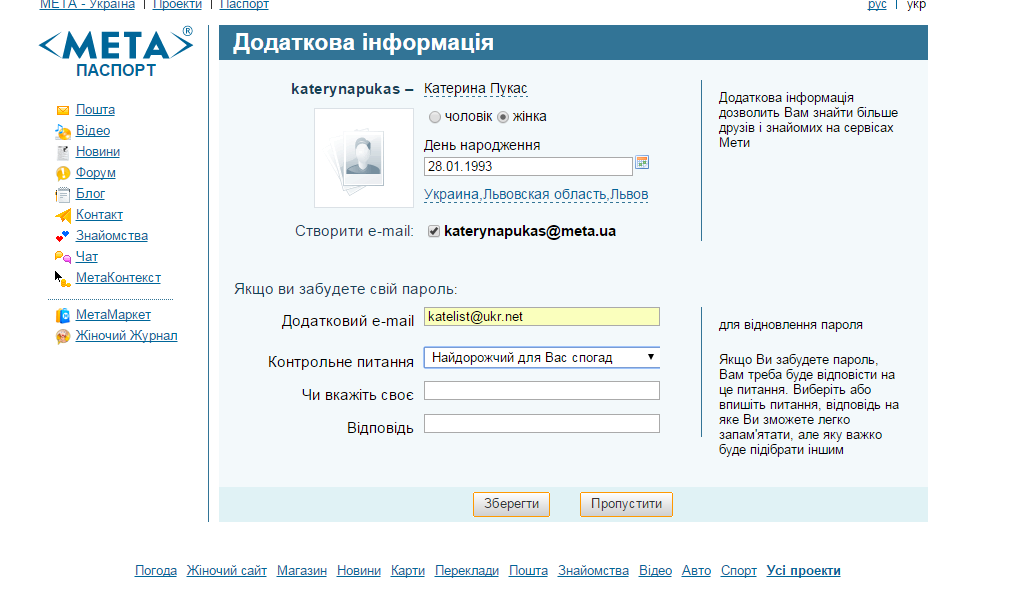Click the День народження date field
This screenshot has width=1019, height=597.
click(x=528, y=166)
